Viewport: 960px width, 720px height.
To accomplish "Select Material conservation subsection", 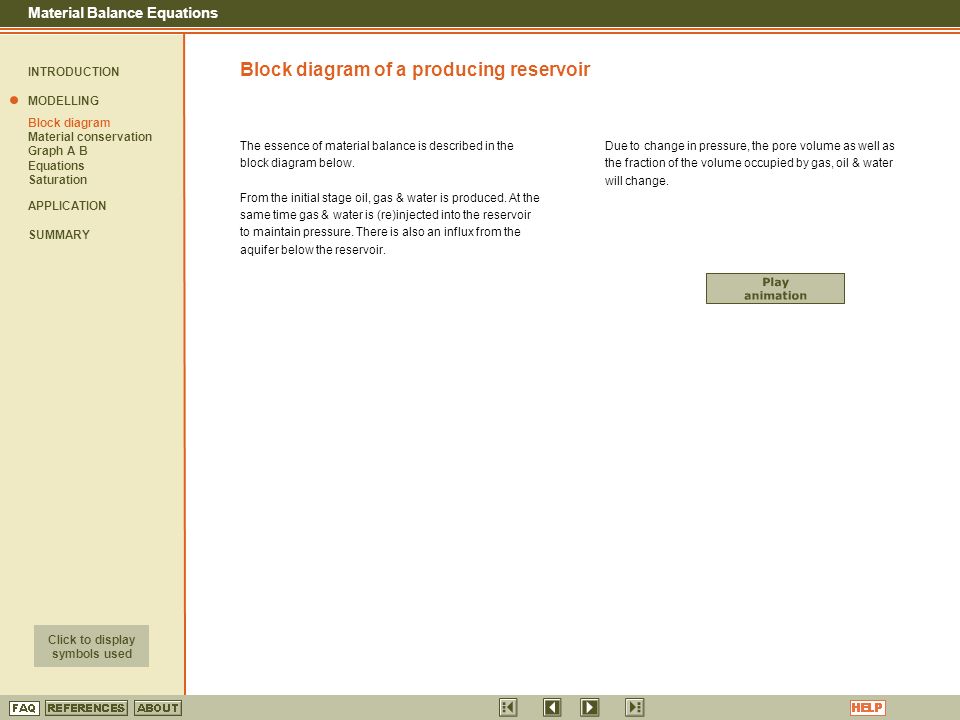I will 90,137.
